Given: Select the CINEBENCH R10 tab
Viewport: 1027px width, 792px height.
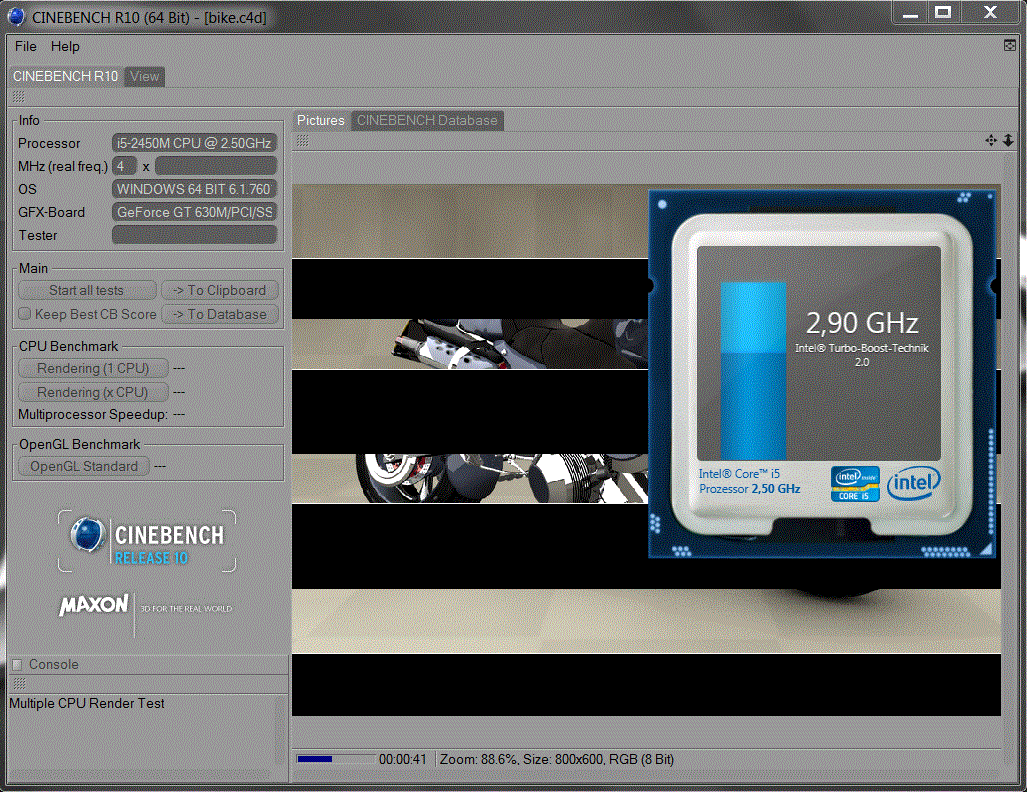Looking at the screenshot, I should pyautogui.click(x=65, y=76).
